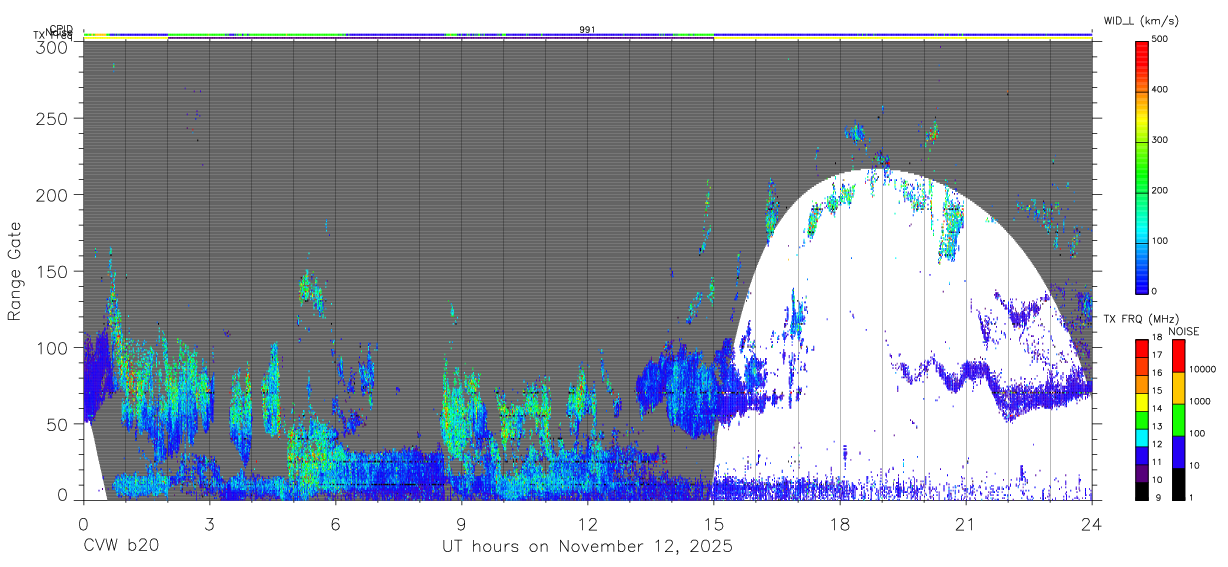Click the range gate tick label '250'
The image size is (1228, 567).
(53, 118)
